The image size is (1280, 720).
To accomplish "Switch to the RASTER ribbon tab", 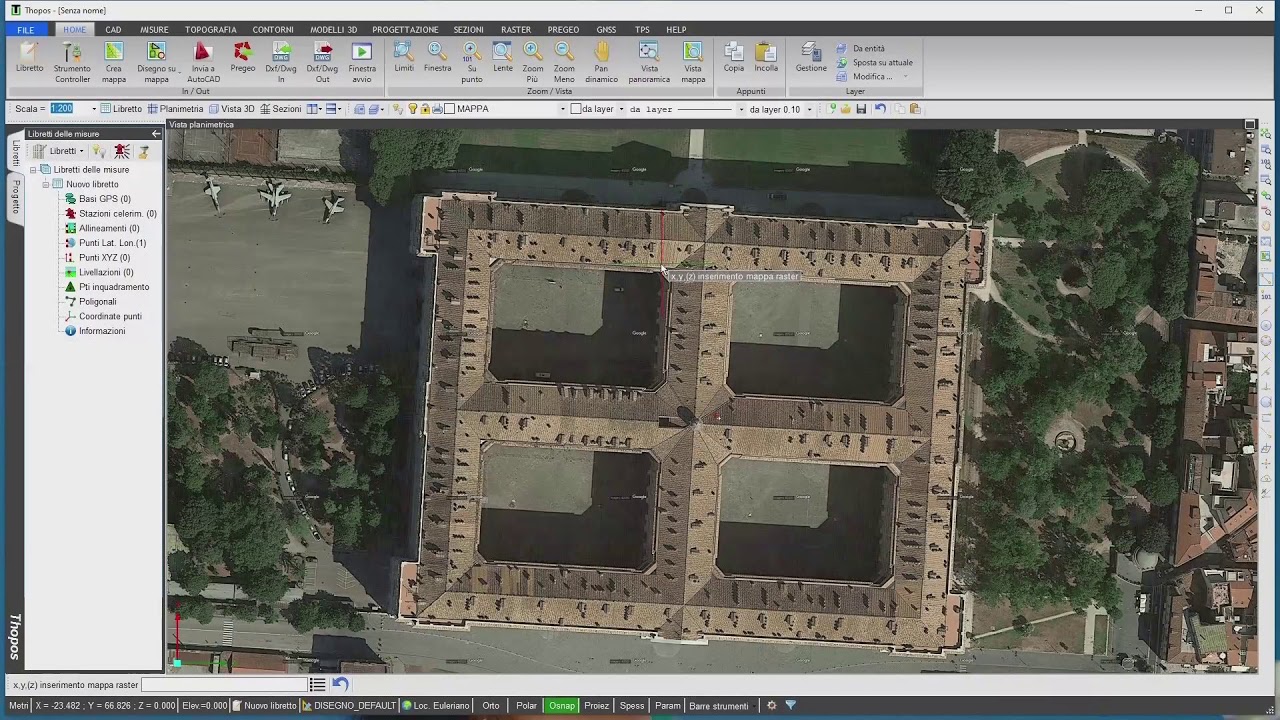I will [x=516, y=30].
